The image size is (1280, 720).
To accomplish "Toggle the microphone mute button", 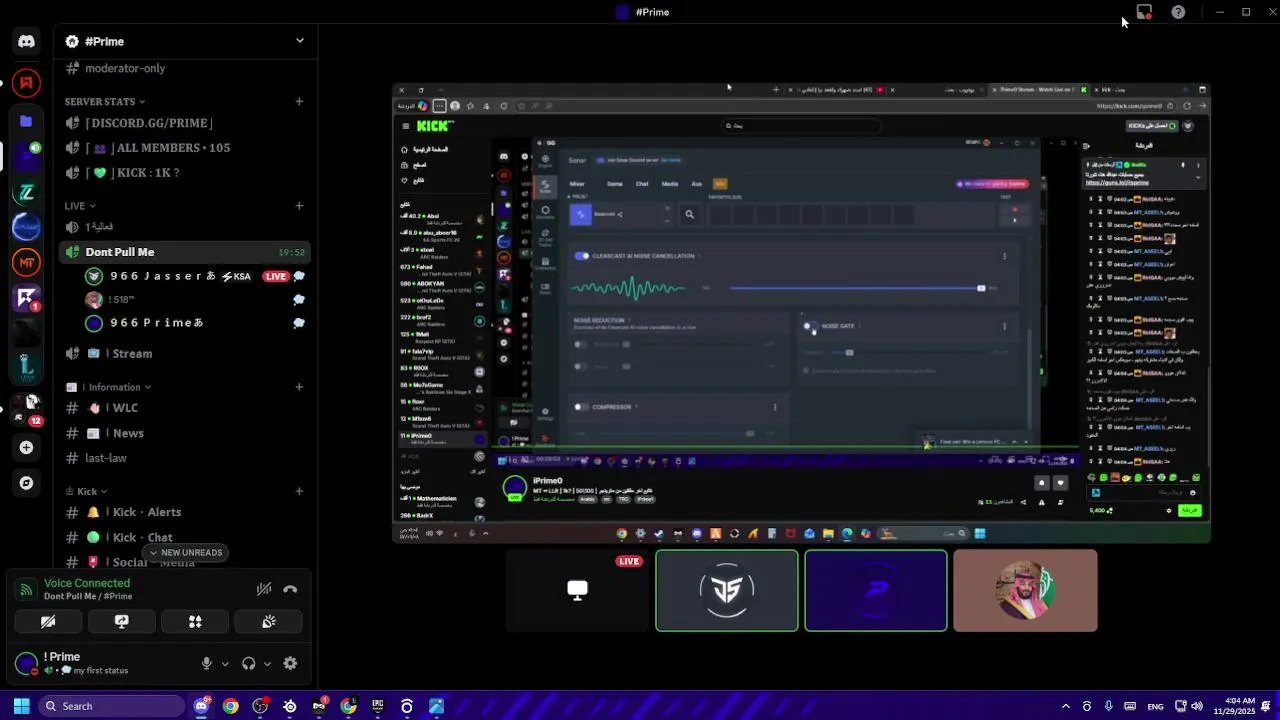I will click(x=206, y=663).
